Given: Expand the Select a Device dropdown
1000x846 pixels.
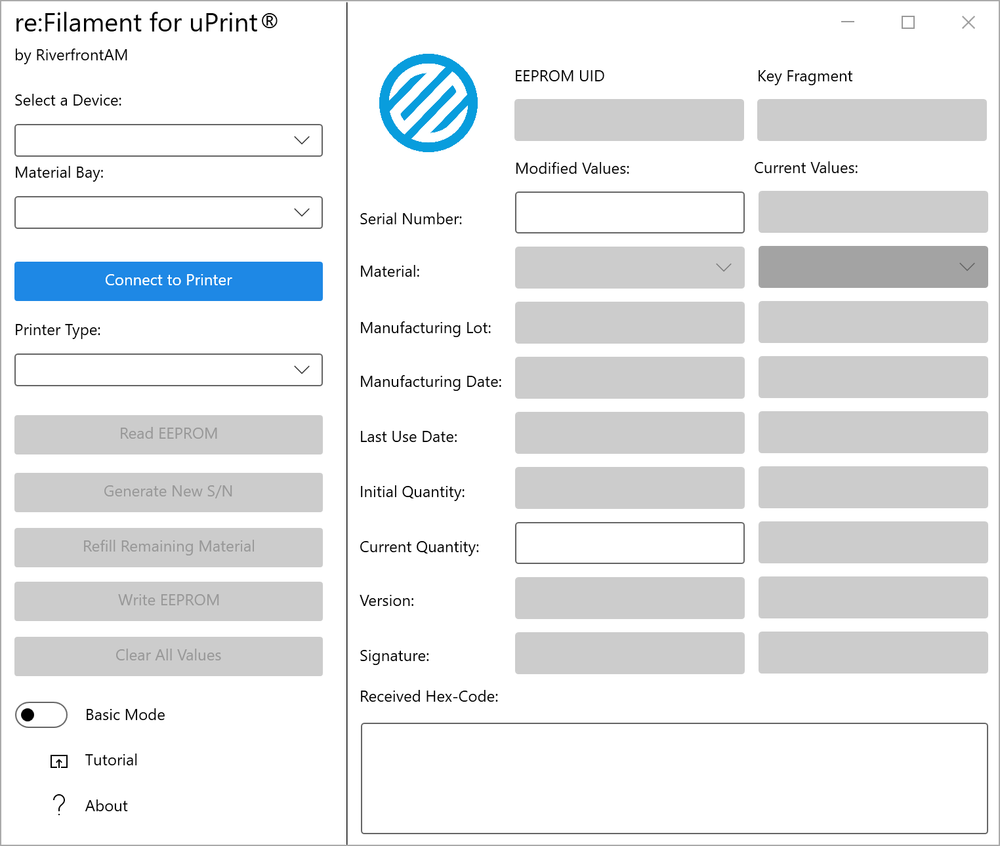Looking at the screenshot, I should click(x=168, y=140).
